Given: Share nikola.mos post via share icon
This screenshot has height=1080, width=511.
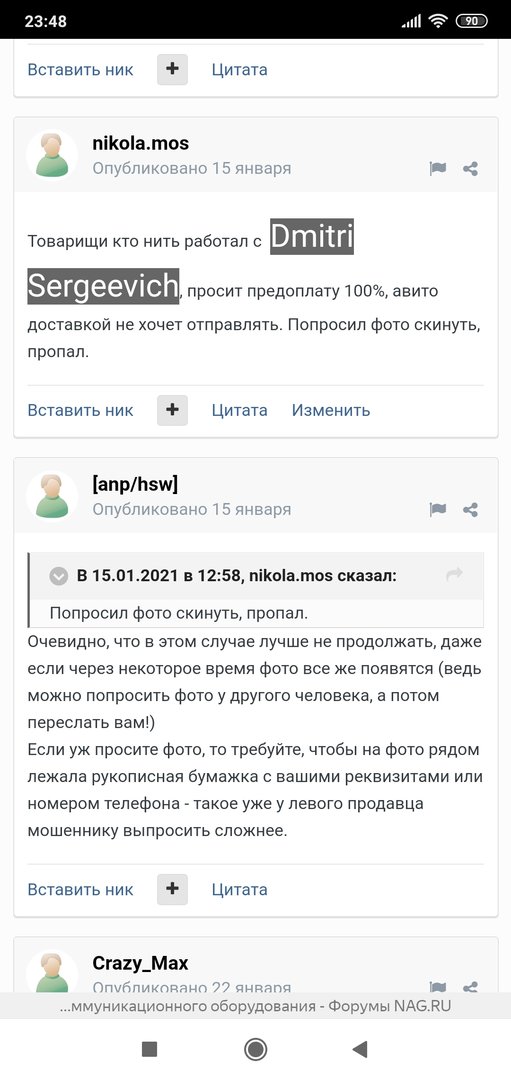Looking at the screenshot, I should click(470, 168).
